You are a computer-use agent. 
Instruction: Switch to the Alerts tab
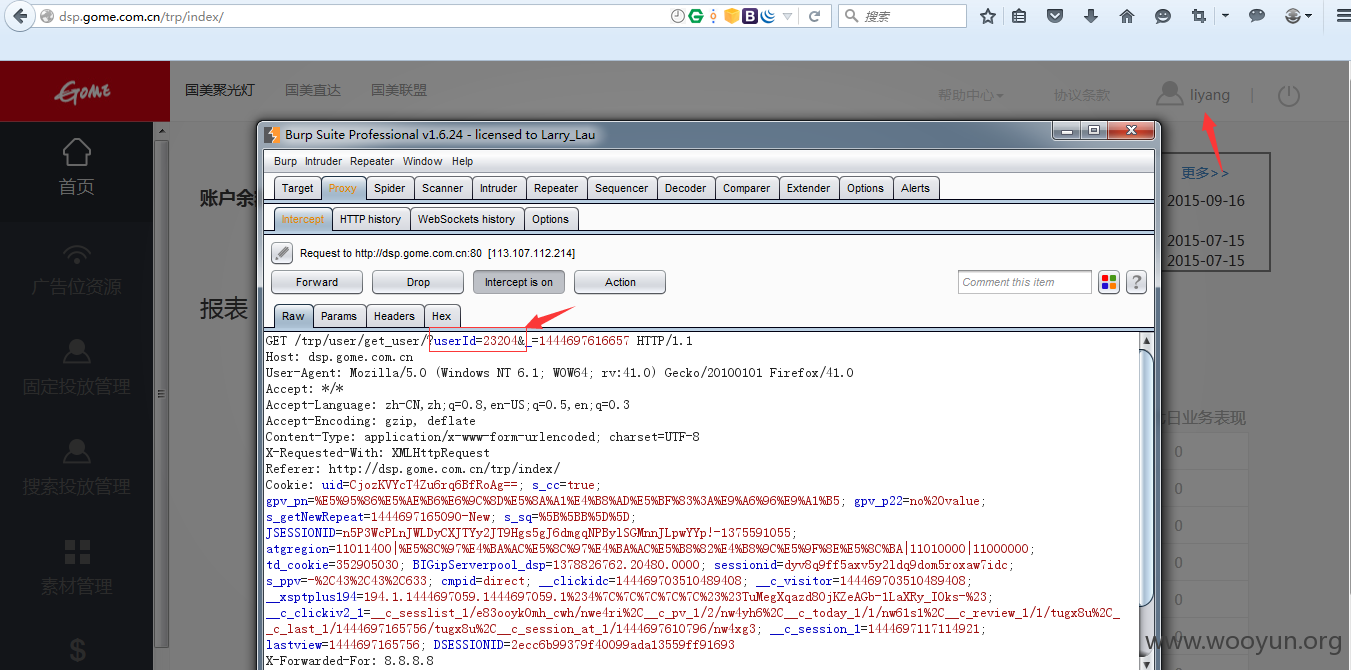pos(915,188)
